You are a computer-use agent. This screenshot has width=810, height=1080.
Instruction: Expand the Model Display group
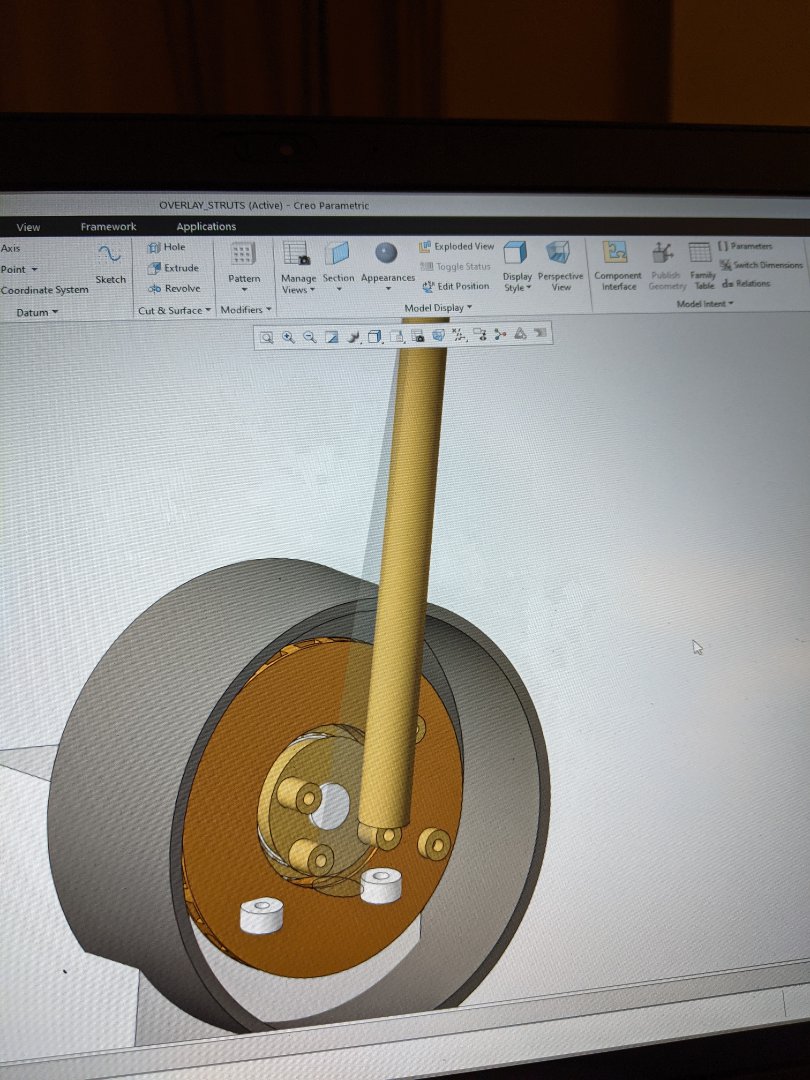438,307
